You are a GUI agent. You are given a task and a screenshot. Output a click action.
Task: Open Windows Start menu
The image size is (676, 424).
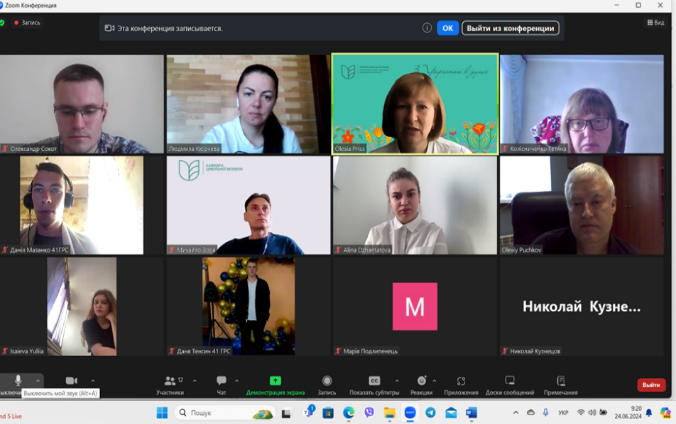(162, 413)
